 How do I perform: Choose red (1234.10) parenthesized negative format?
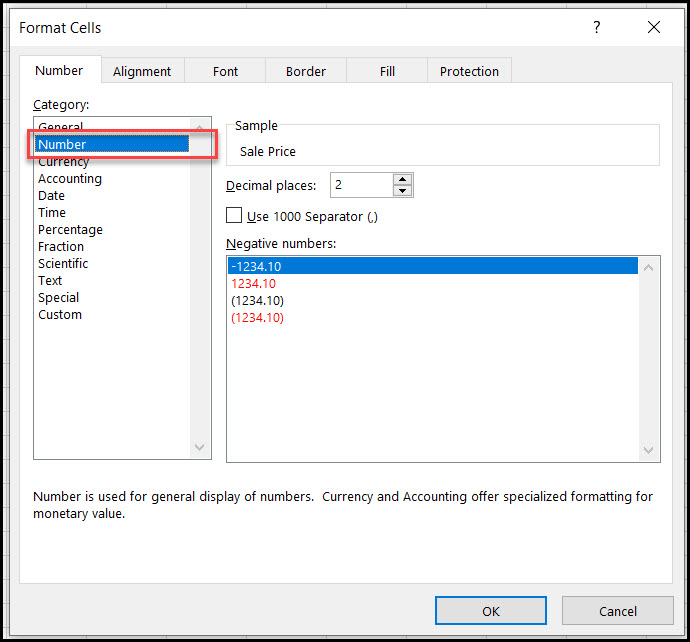(x=257, y=318)
